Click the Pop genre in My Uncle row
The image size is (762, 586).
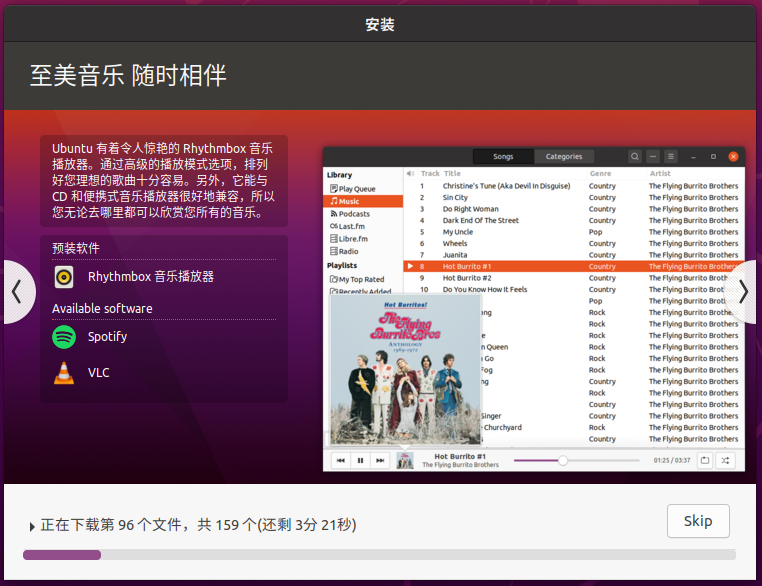coord(595,232)
